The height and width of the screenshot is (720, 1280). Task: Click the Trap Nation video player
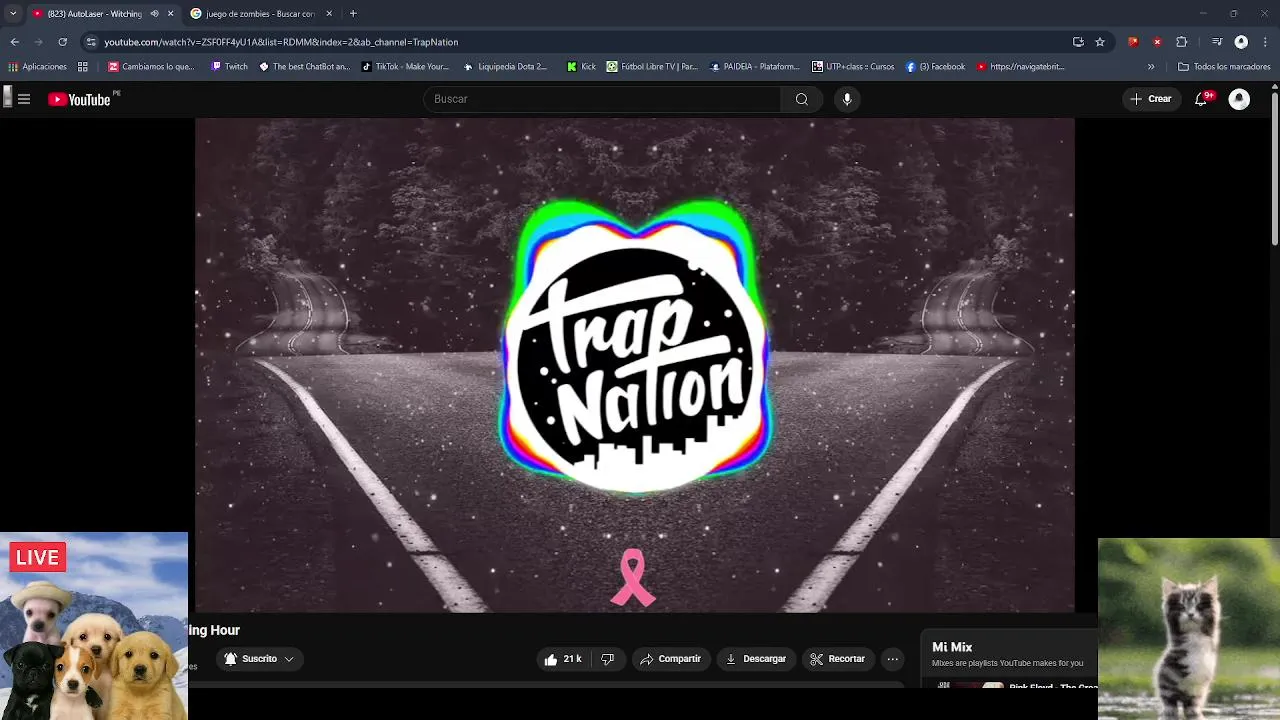(x=635, y=365)
